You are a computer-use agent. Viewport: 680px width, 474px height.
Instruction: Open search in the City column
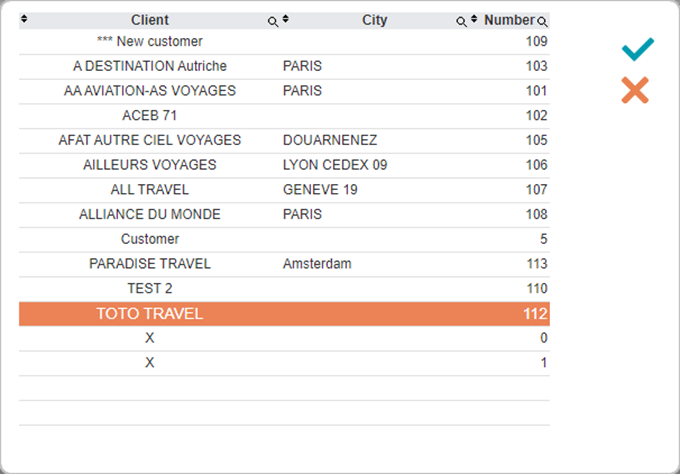461,22
